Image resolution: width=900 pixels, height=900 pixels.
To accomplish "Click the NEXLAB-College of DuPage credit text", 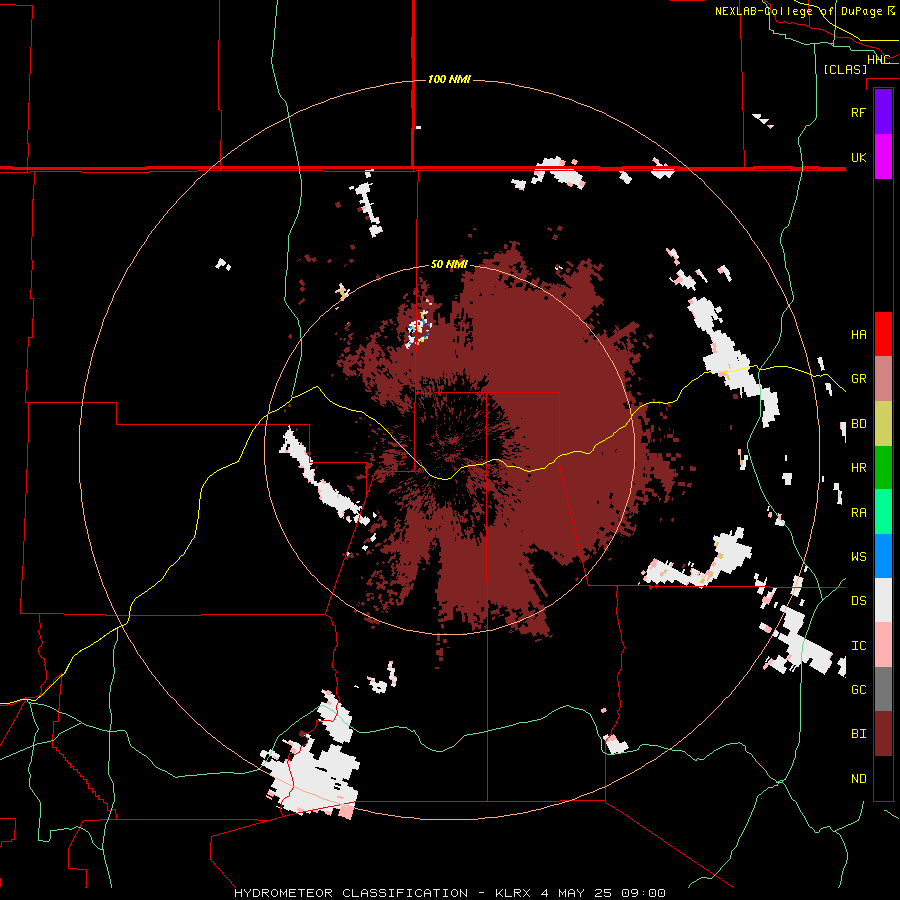I will click(x=799, y=11).
